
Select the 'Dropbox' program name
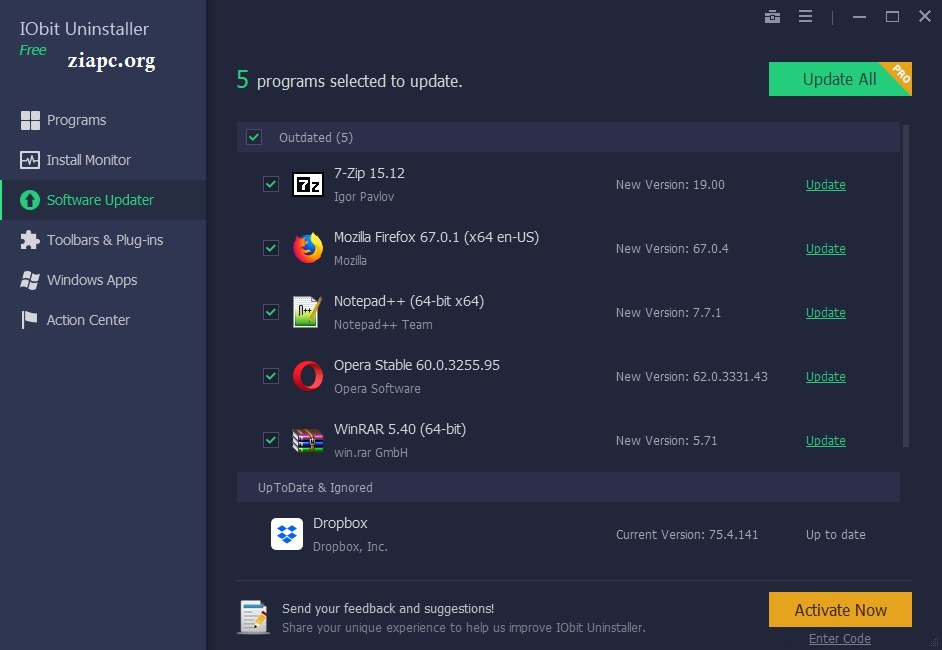[x=340, y=523]
